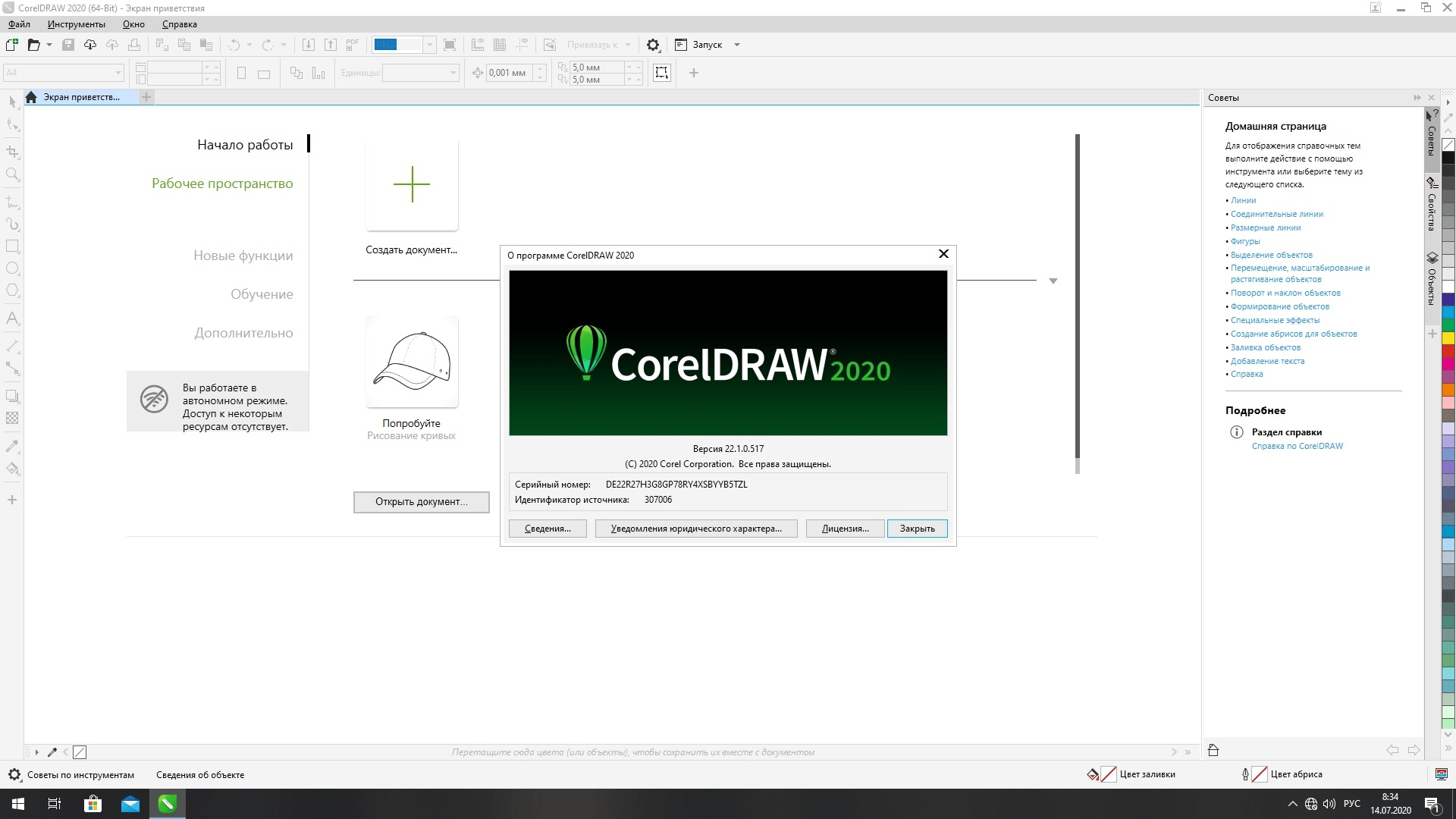Open the Запуск dropdown arrow
The height and width of the screenshot is (819, 1456).
pyautogui.click(x=737, y=45)
